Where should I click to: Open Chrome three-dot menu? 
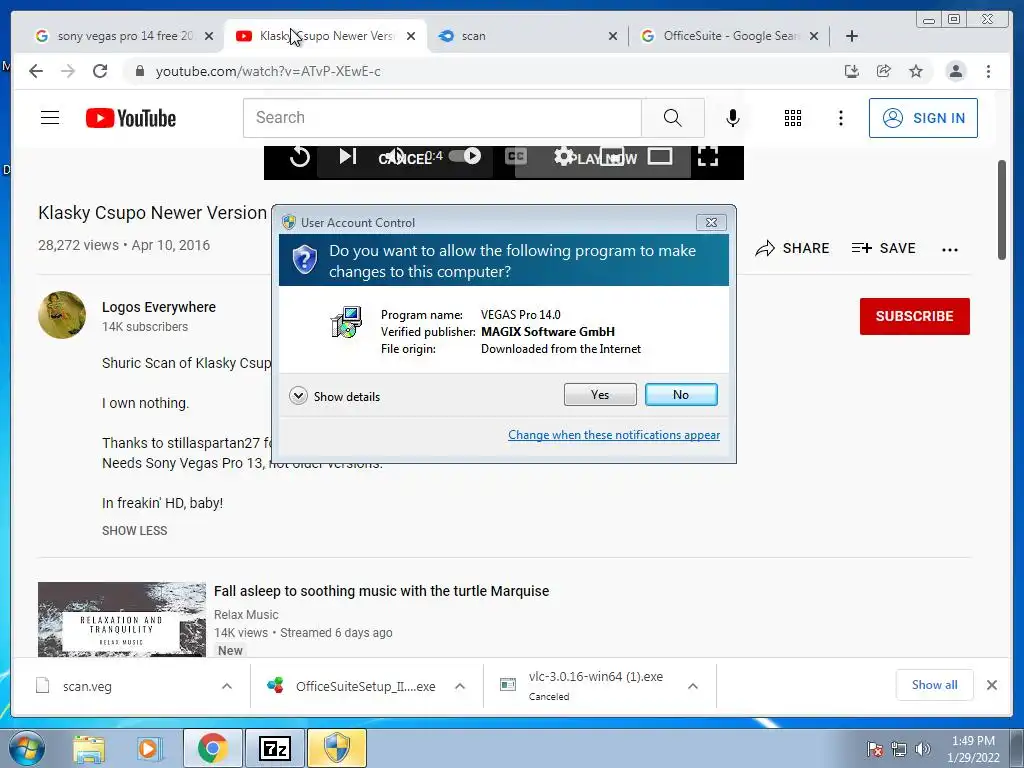pos(988,71)
